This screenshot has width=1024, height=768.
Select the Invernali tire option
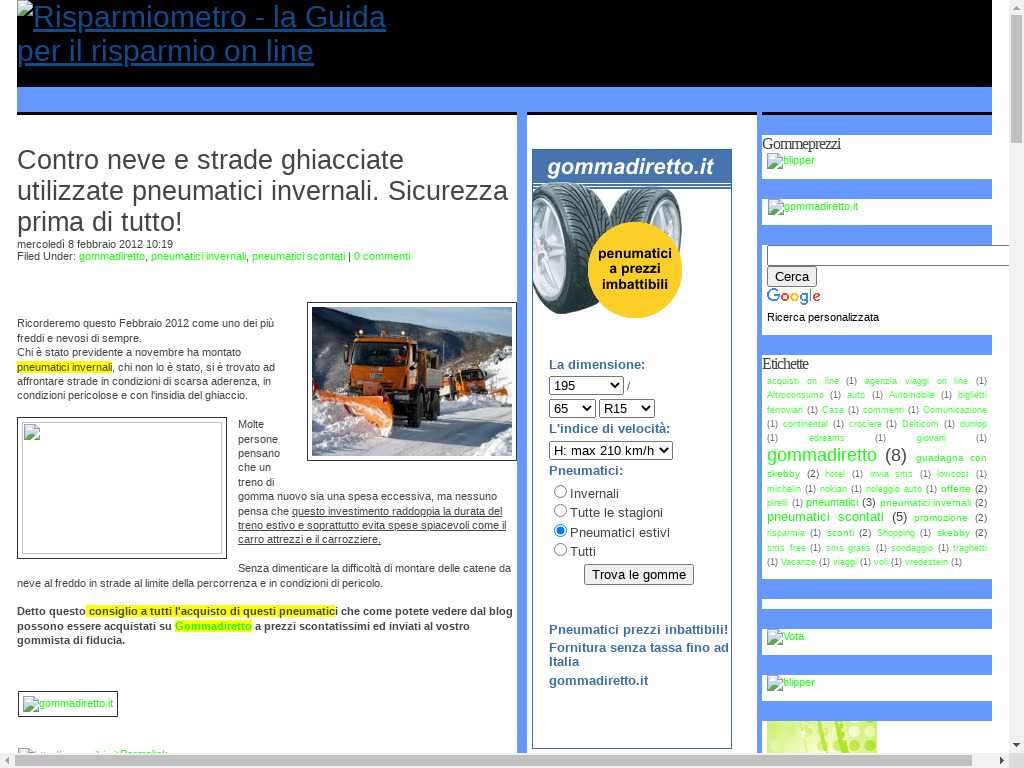click(x=560, y=491)
